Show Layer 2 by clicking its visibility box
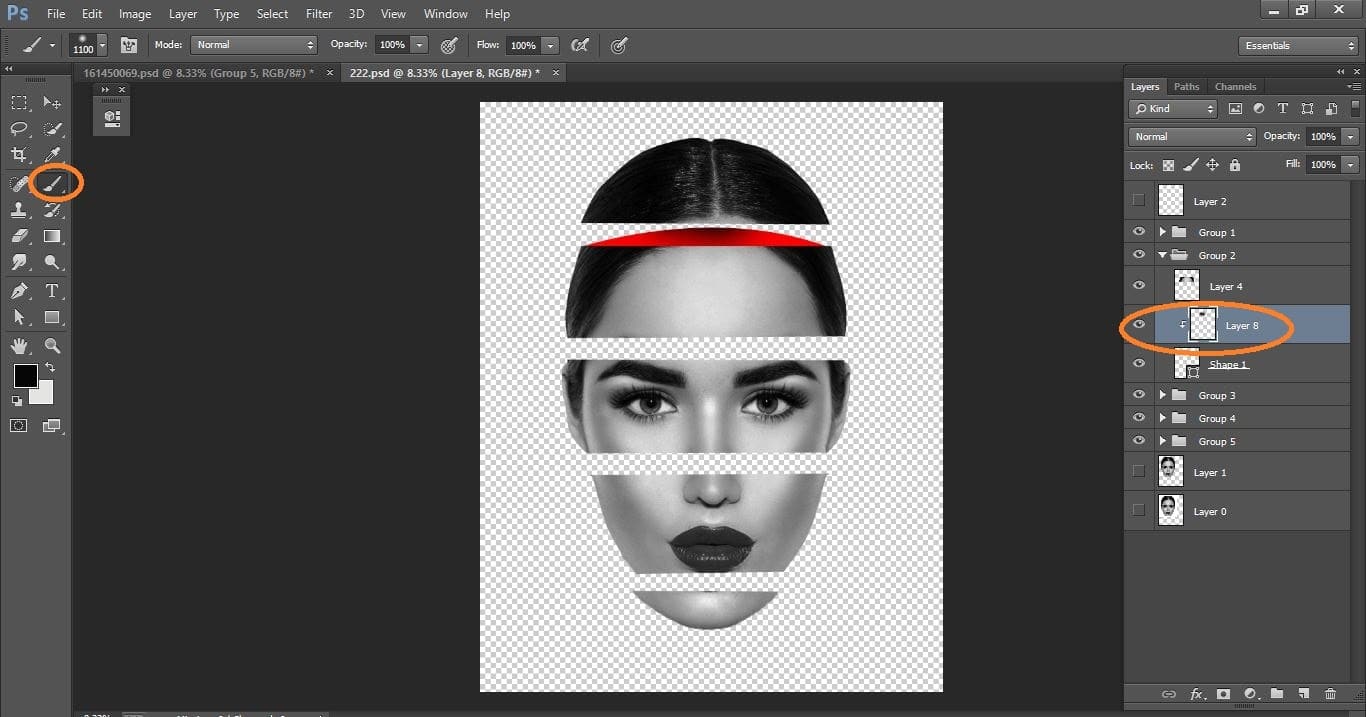Image resolution: width=1366 pixels, height=717 pixels. (1138, 200)
